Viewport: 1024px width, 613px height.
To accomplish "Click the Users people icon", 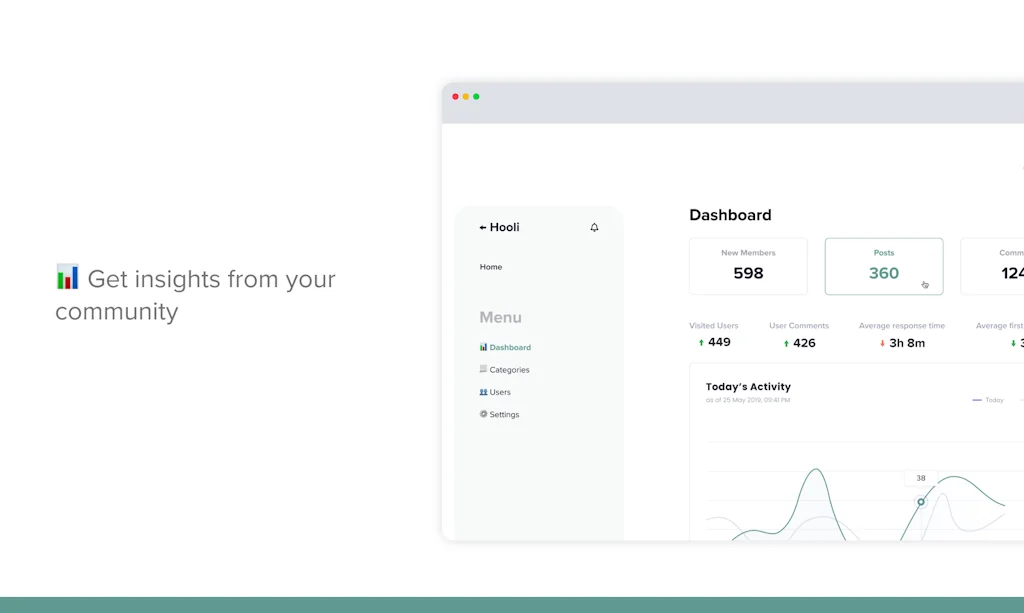I will (x=483, y=392).
